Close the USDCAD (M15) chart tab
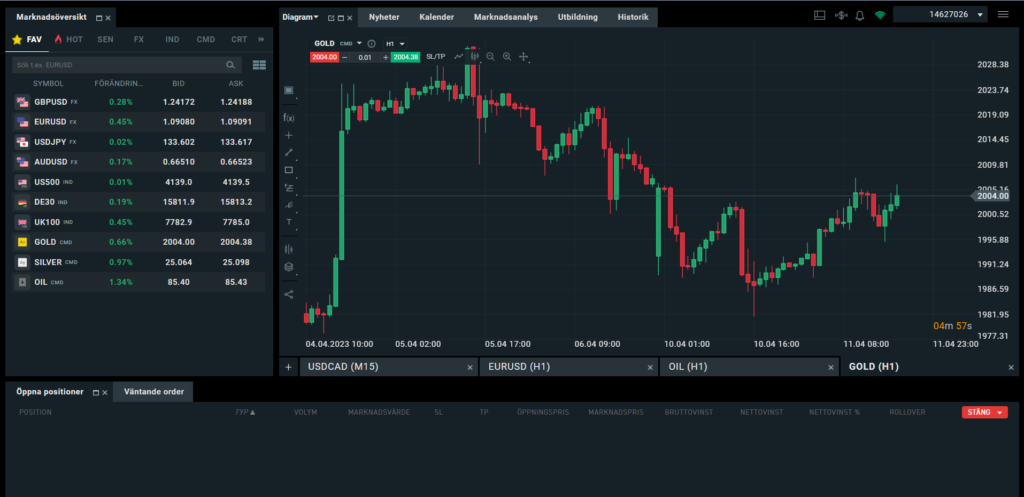 click(470, 368)
